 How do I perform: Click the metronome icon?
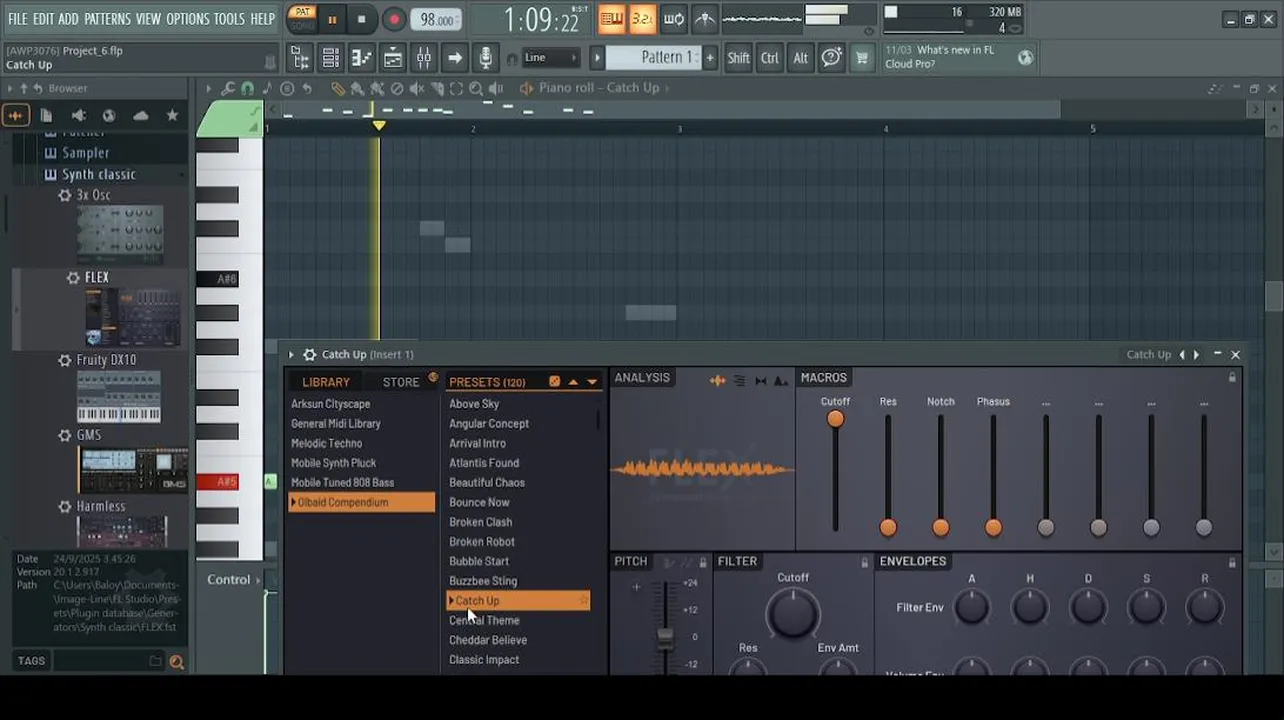point(705,18)
